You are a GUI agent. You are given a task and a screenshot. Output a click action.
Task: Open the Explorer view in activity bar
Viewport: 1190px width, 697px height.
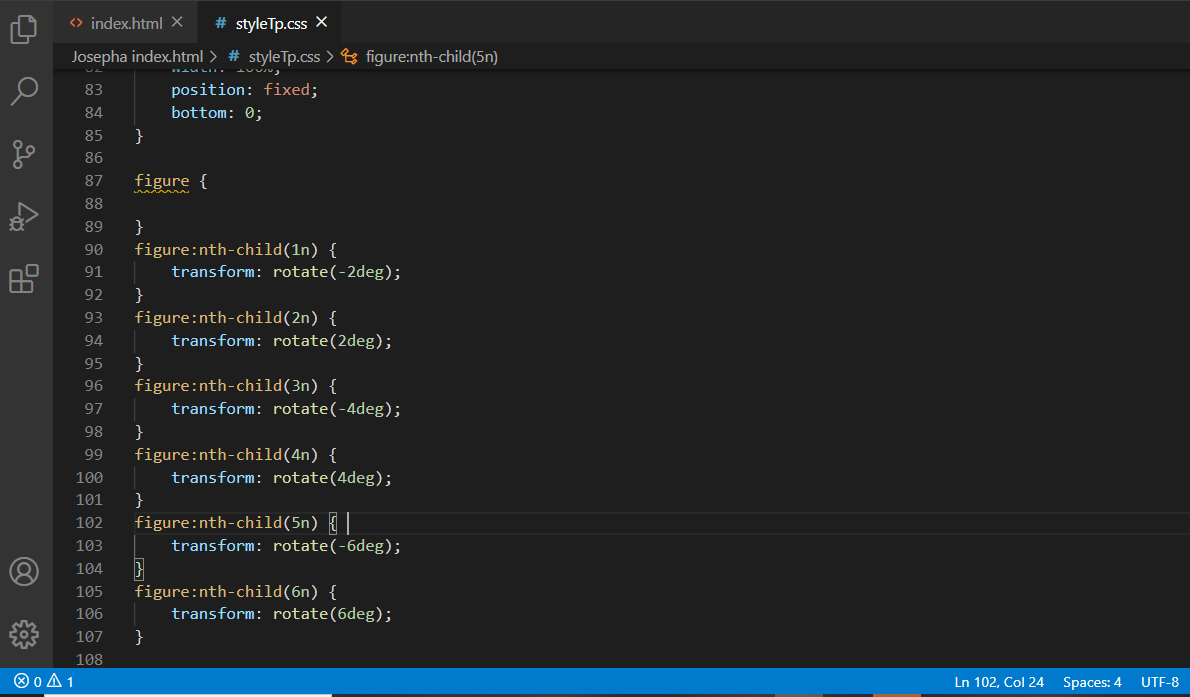24,30
